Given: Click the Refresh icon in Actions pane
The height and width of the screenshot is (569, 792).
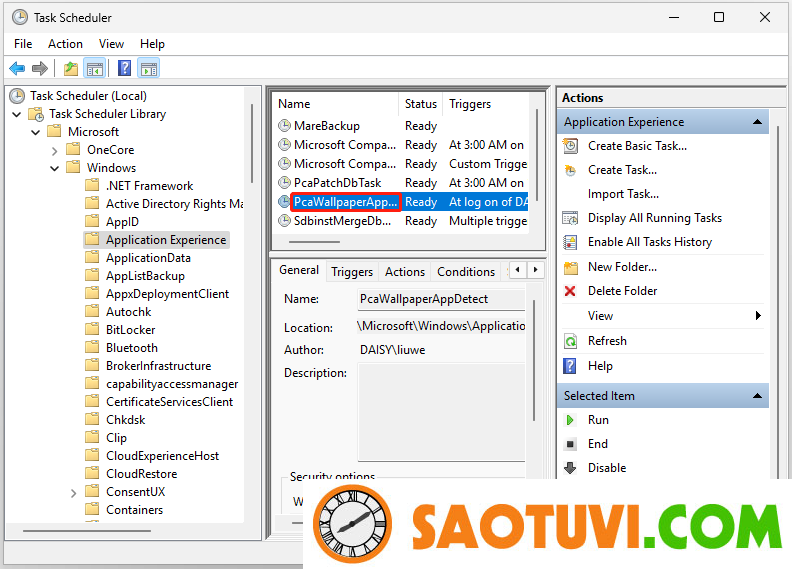Looking at the screenshot, I should [570, 341].
